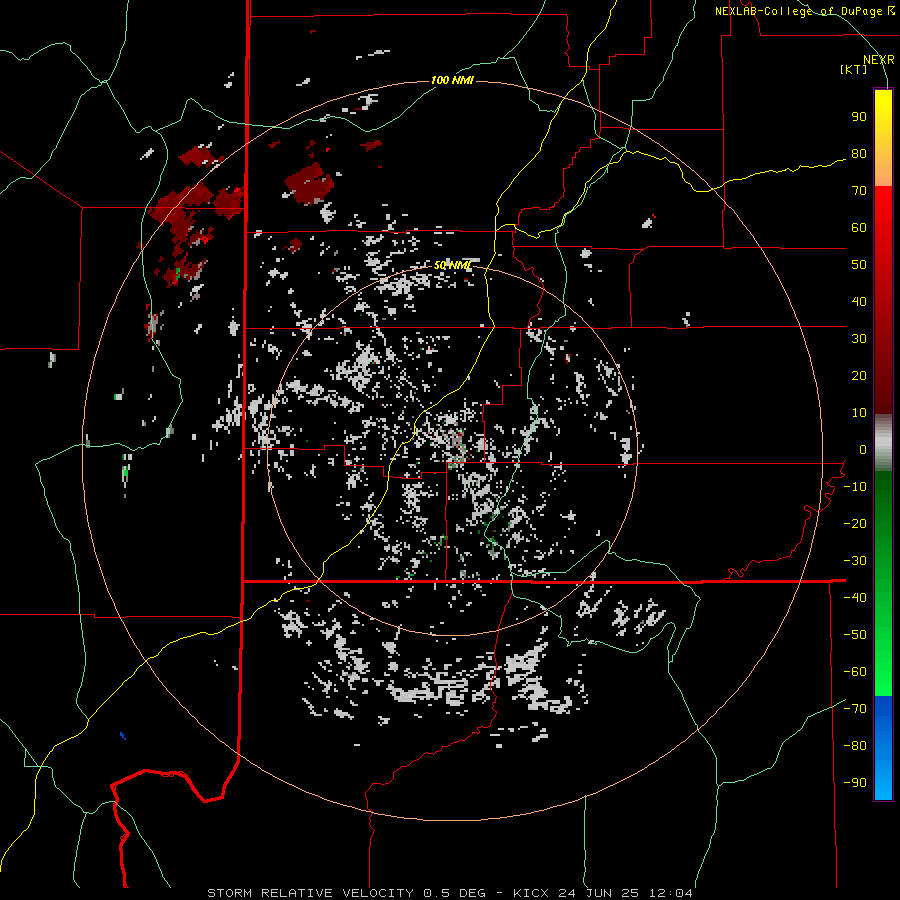
Task: Click the bright green segment near -60
Action: [x=883, y=674]
